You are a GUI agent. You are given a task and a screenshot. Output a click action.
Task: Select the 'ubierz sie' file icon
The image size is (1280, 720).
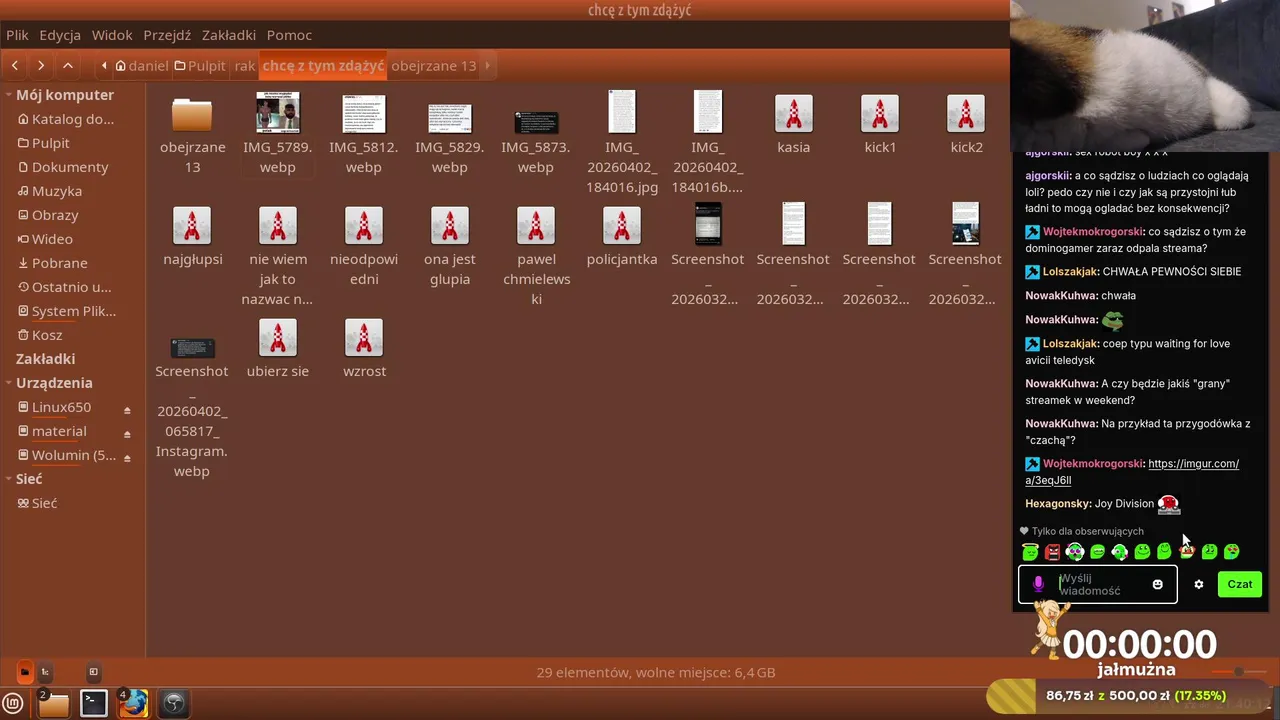click(278, 338)
